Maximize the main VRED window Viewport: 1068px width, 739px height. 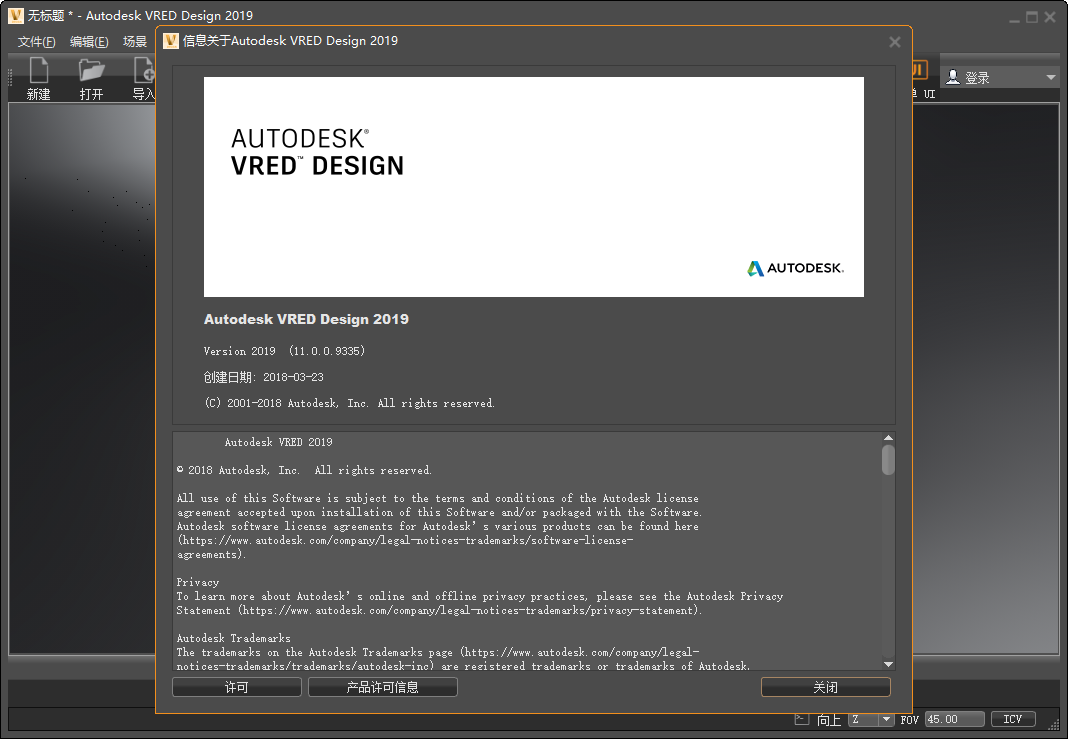pos(1032,17)
